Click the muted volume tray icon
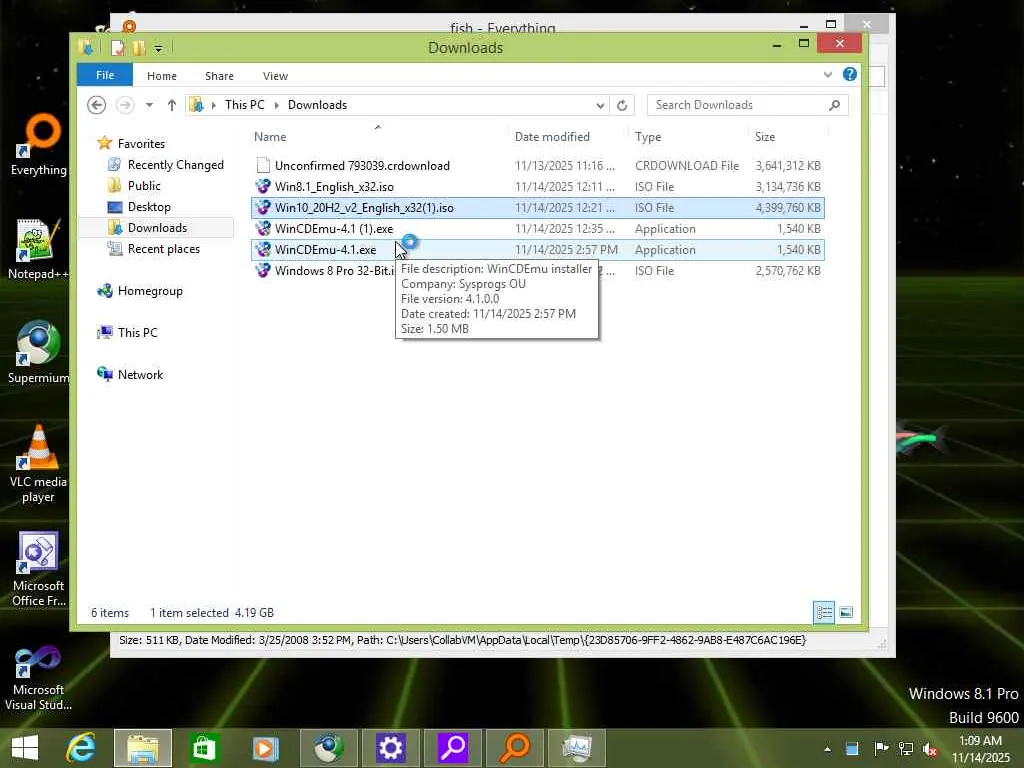This screenshot has height=768, width=1024. [930, 749]
